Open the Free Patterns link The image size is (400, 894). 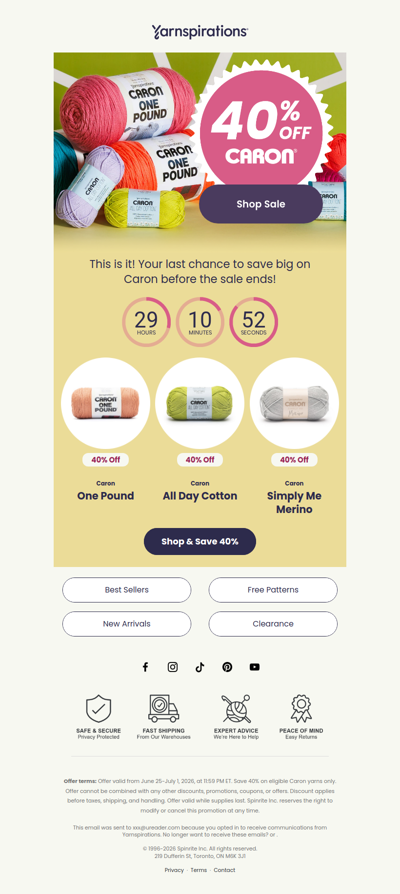(273, 590)
